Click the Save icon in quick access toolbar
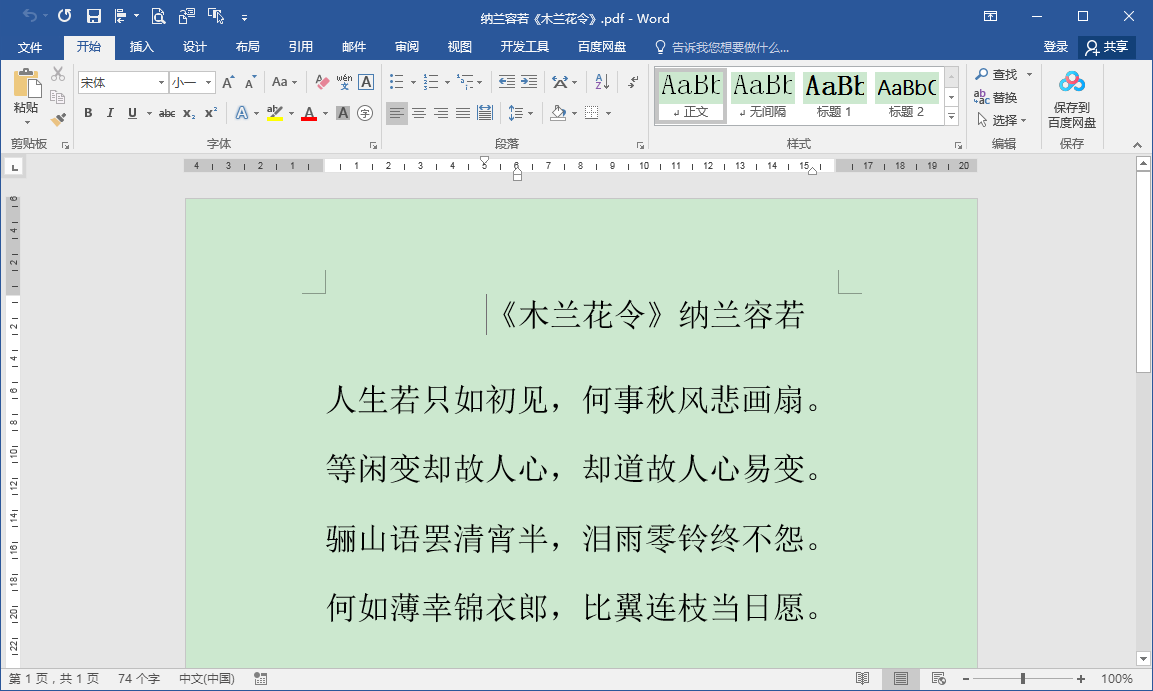This screenshot has height=691, width=1153. [93, 16]
